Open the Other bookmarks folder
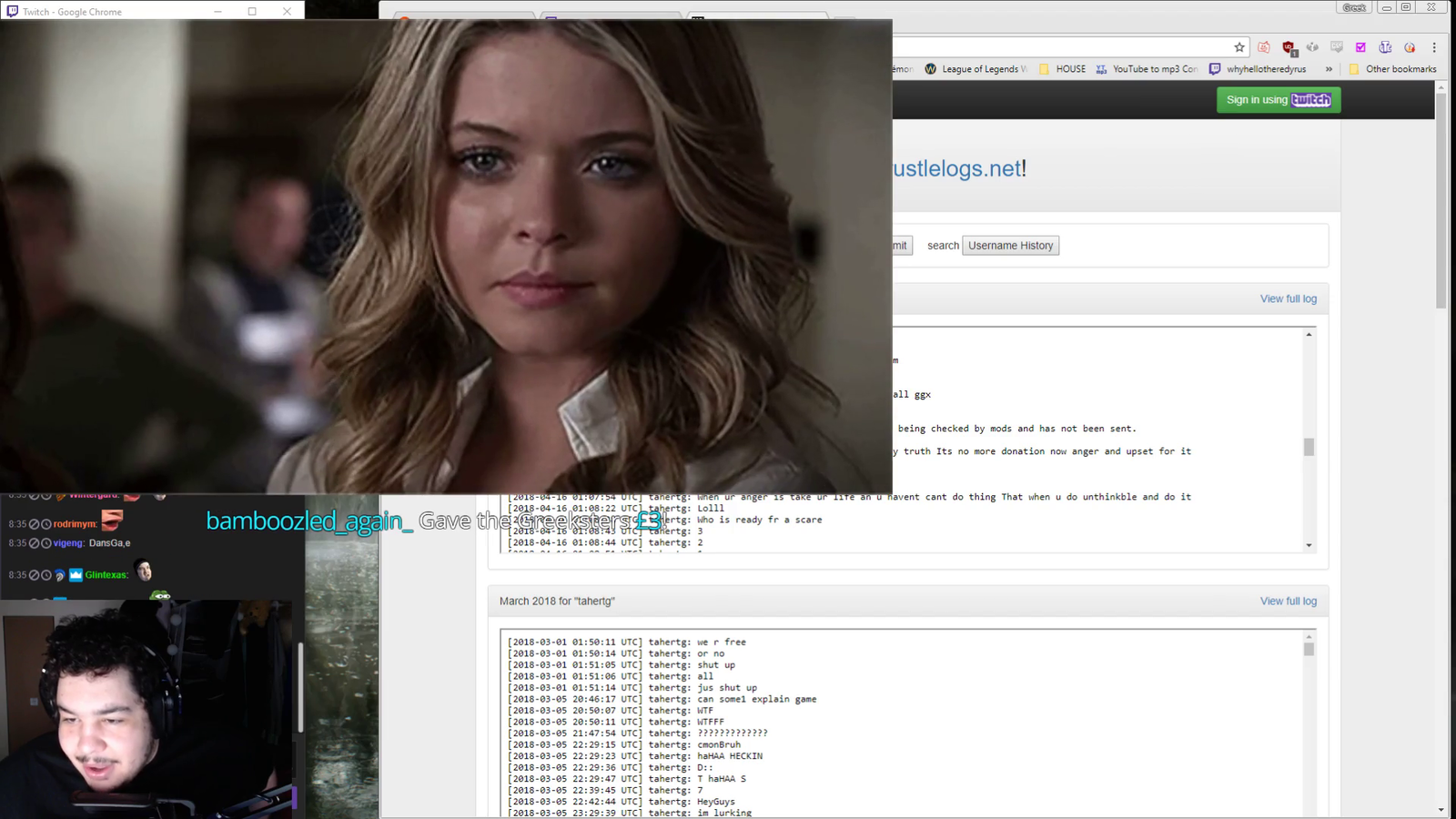Viewport: 1456px width, 819px height. point(1392,69)
